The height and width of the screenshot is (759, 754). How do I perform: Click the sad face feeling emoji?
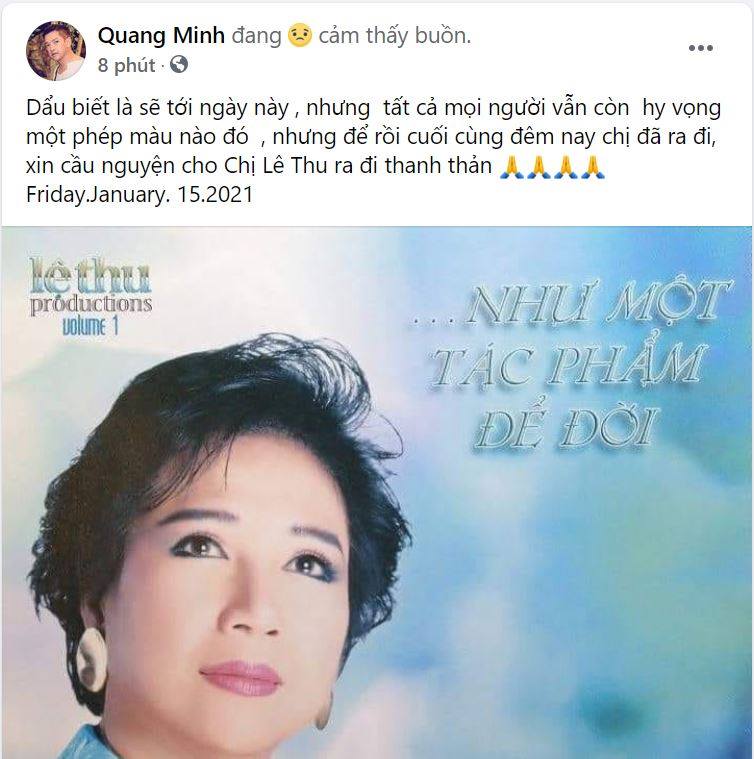click(300, 36)
